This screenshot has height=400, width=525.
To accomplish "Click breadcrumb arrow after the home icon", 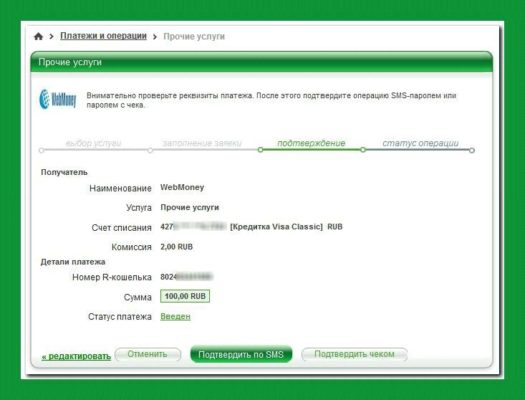I will pos(51,36).
